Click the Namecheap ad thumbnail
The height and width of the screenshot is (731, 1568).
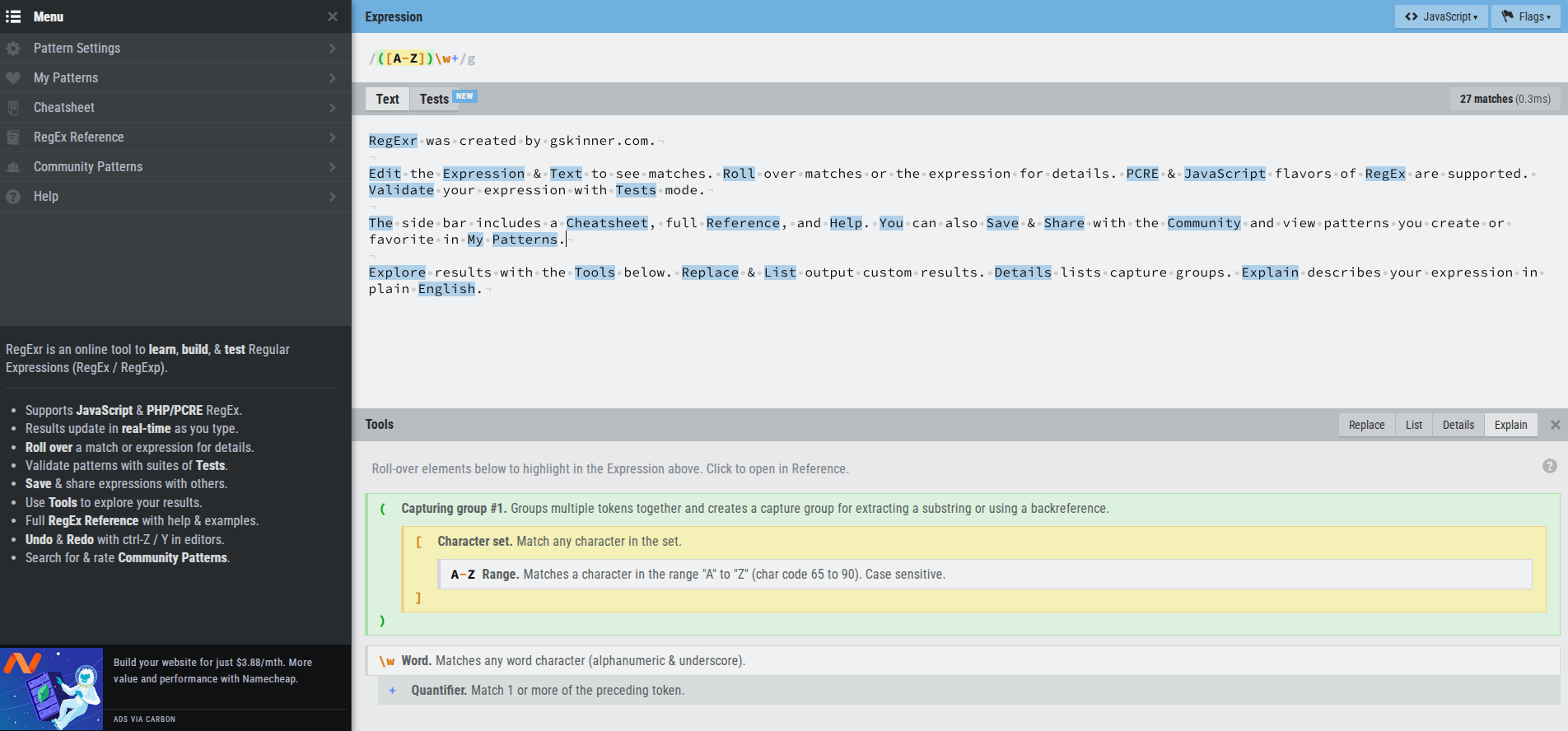coord(52,689)
